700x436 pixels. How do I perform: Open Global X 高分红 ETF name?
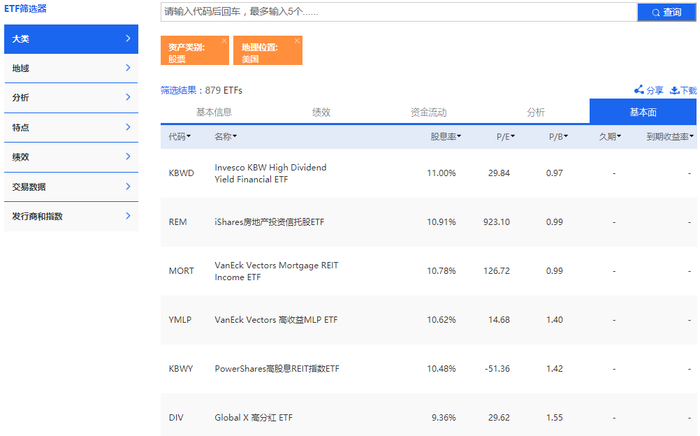pyautogui.click(x=253, y=418)
